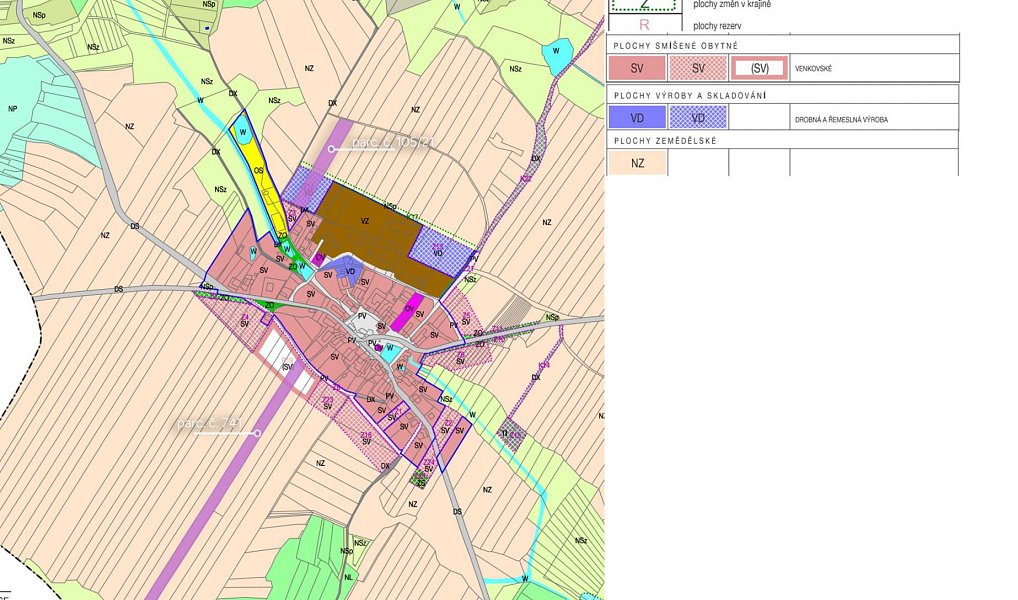
Task: Click the outlined (SV) legend swatch
Action: click(759, 68)
